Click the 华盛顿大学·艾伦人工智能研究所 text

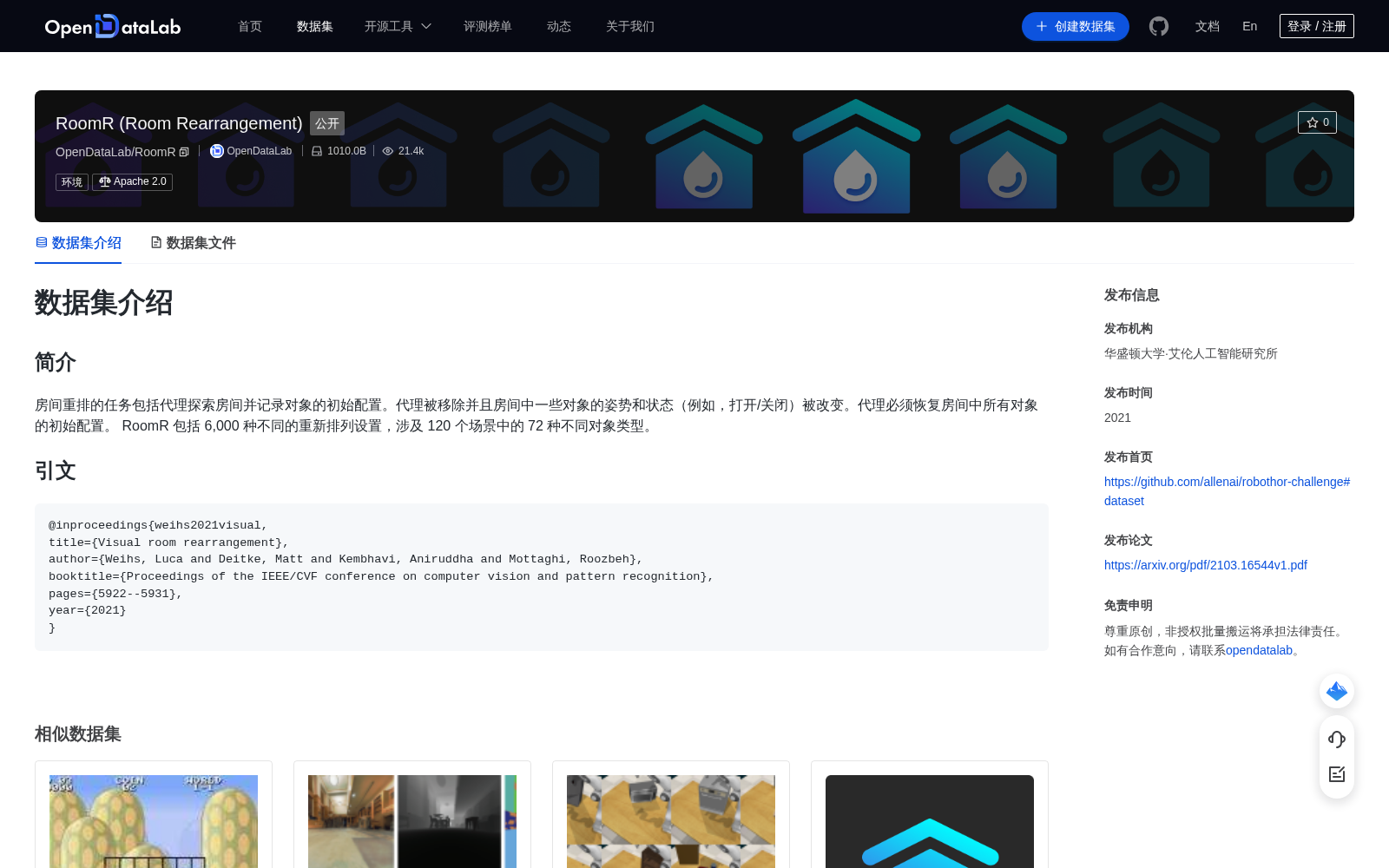point(1191,353)
